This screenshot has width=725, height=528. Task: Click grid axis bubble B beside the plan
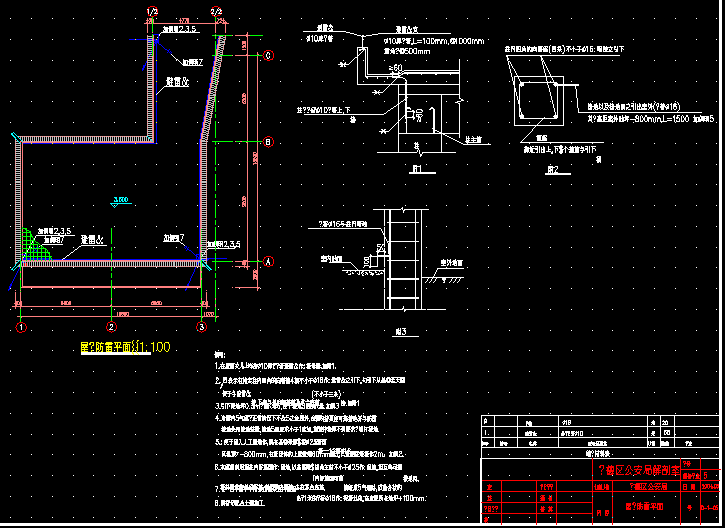click(269, 141)
